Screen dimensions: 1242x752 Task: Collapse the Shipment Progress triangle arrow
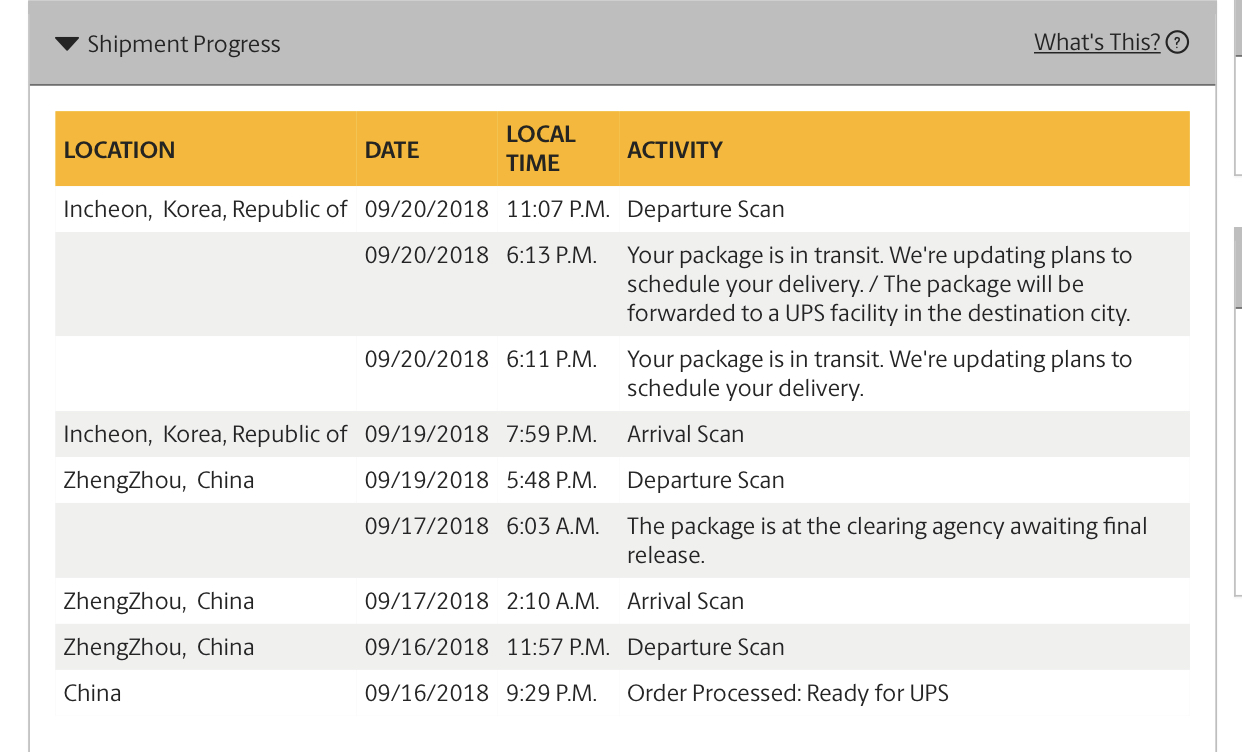[x=67, y=44]
